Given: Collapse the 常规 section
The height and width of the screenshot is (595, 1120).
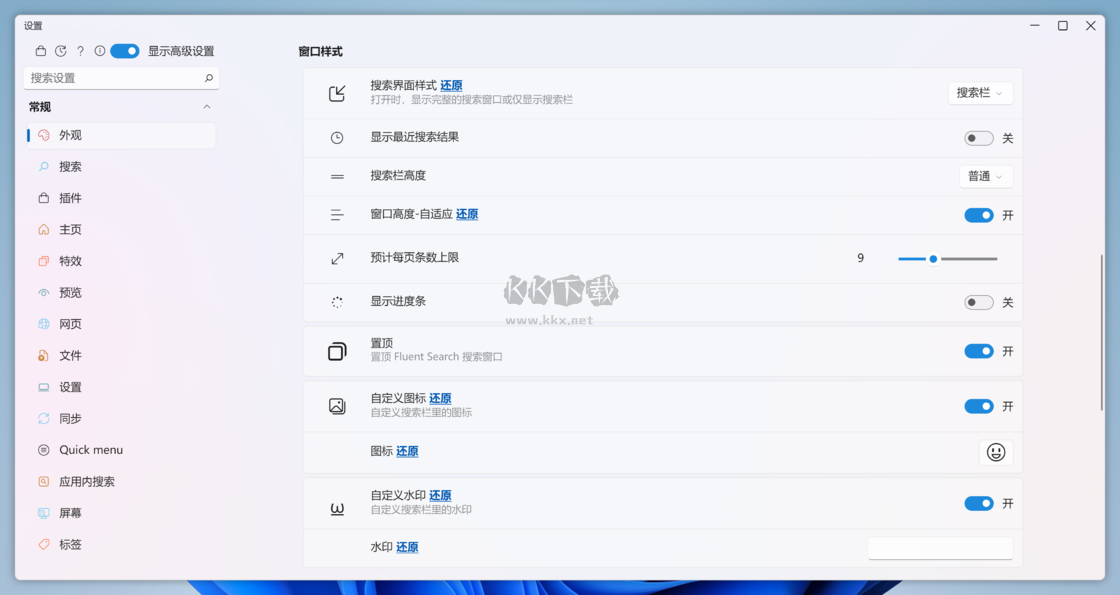Looking at the screenshot, I should click(x=206, y=106).
